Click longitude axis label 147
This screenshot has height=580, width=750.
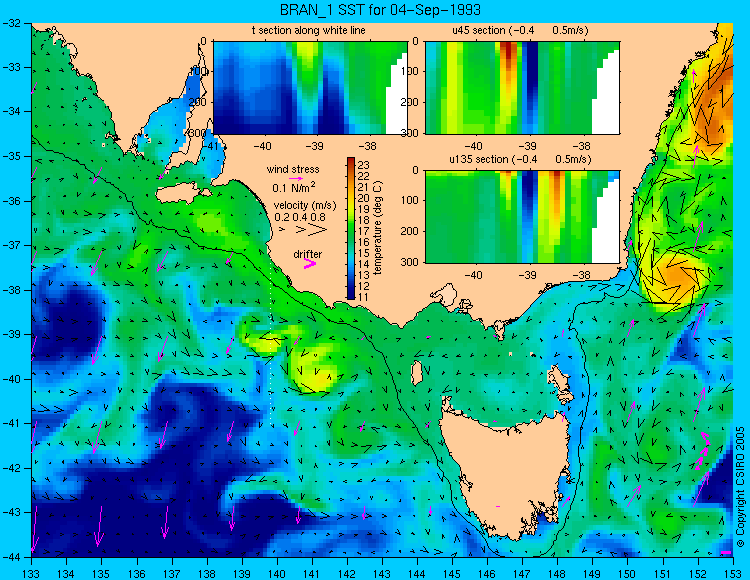pos(522,574)
